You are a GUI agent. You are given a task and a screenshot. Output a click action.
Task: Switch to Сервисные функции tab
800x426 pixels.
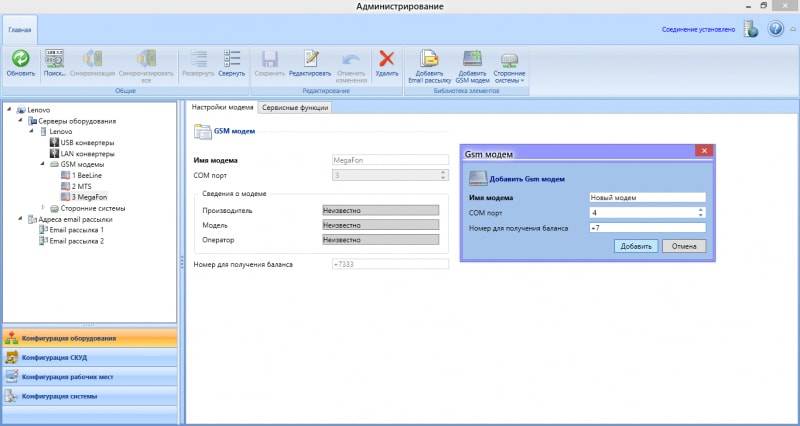tap(295, 107)
